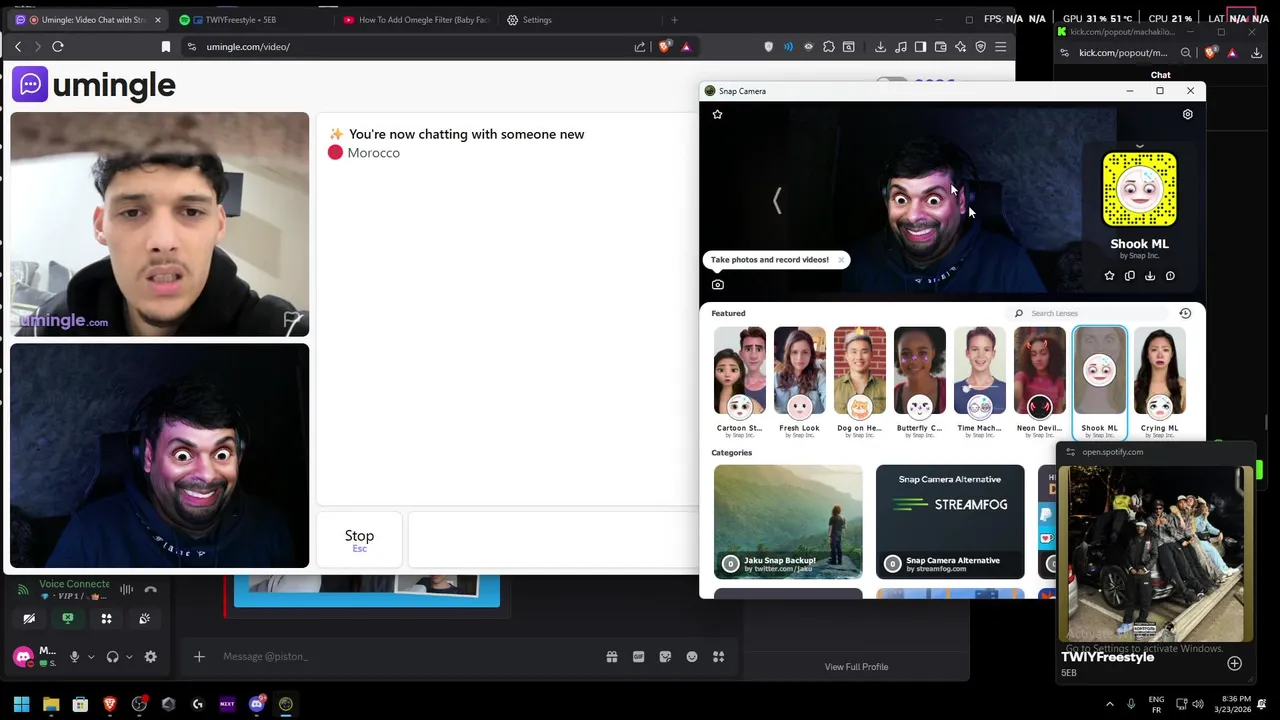Image resolution: width=1280 pixels, height=720 pixels.
Task: Open the browser extensions puzzle icon
Action: [x=829, y=47]
